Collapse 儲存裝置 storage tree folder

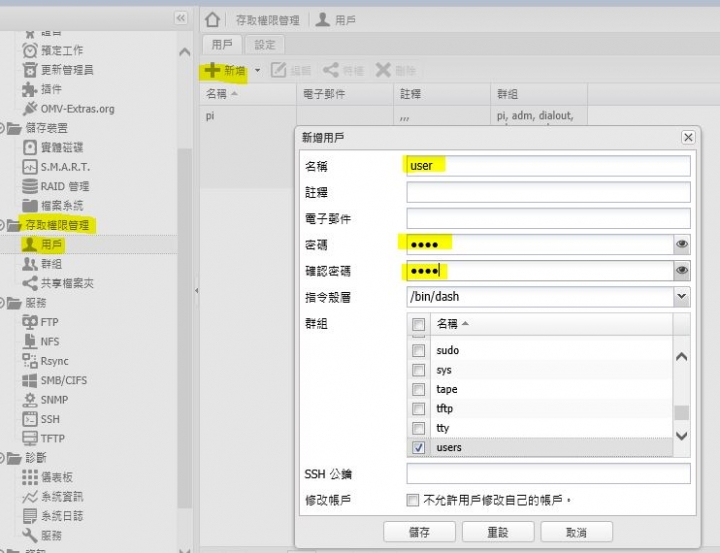[14, 128]
